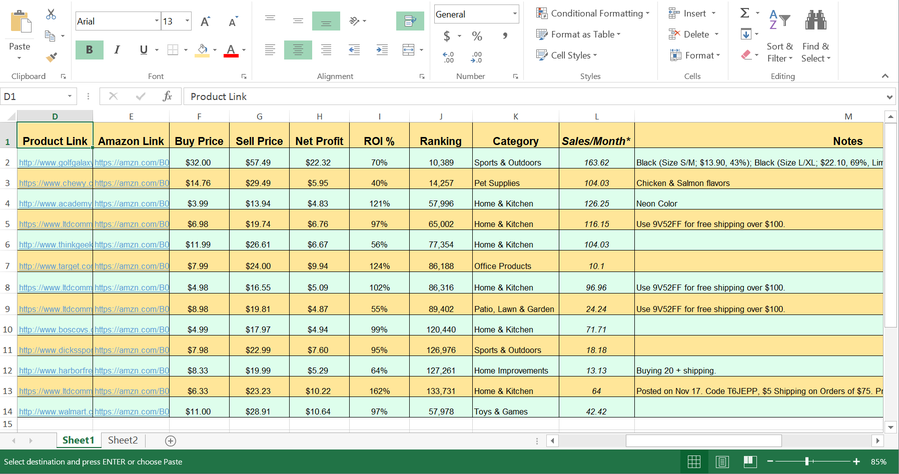Toggle Wrap Text button
Viewport: 899px width, 474px height.
410,21
